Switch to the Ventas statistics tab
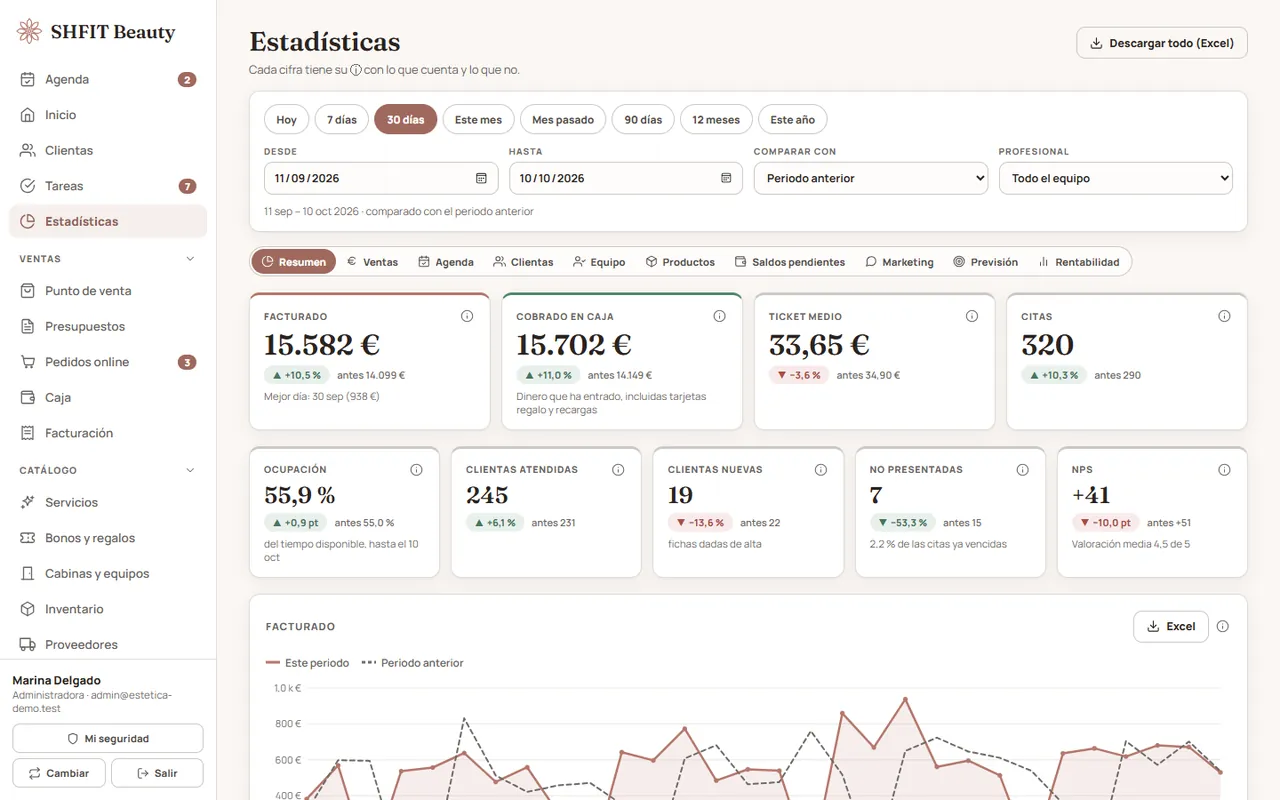 [373, 262]
